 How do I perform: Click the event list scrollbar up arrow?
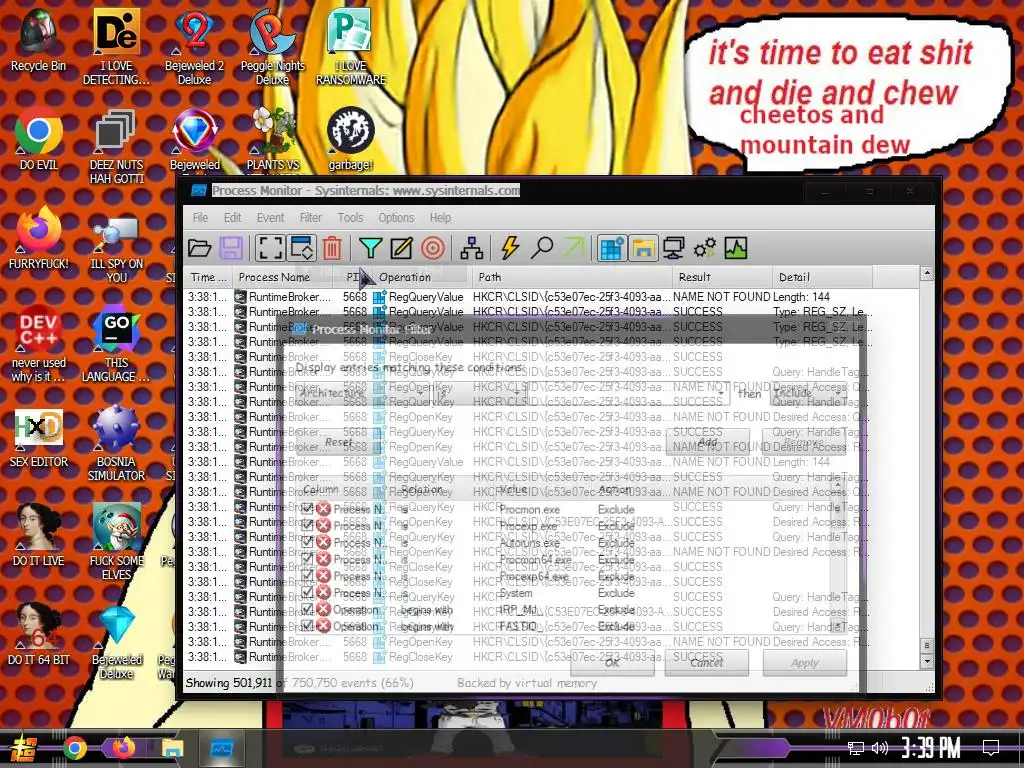point(927,274)
